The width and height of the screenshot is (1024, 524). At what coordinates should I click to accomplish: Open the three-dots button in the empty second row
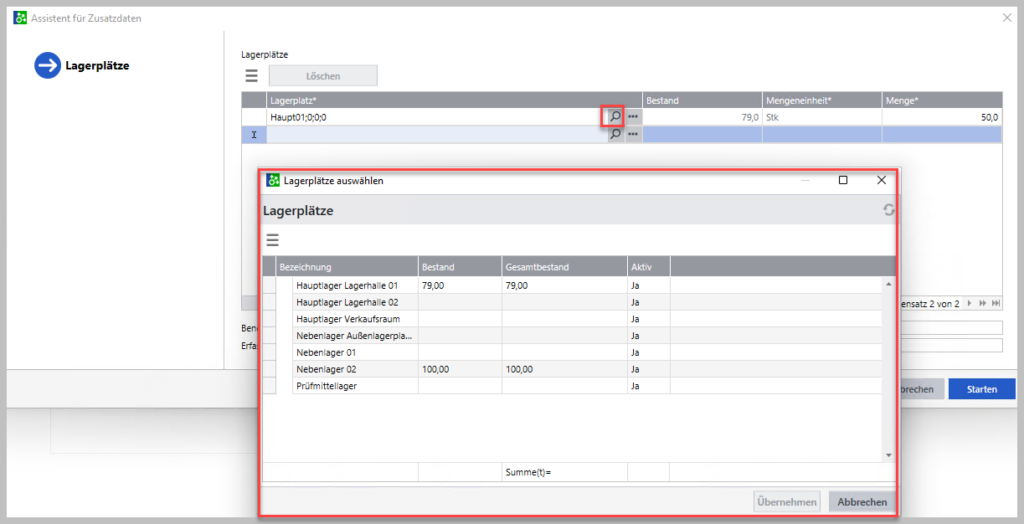[x=633, y=135]
